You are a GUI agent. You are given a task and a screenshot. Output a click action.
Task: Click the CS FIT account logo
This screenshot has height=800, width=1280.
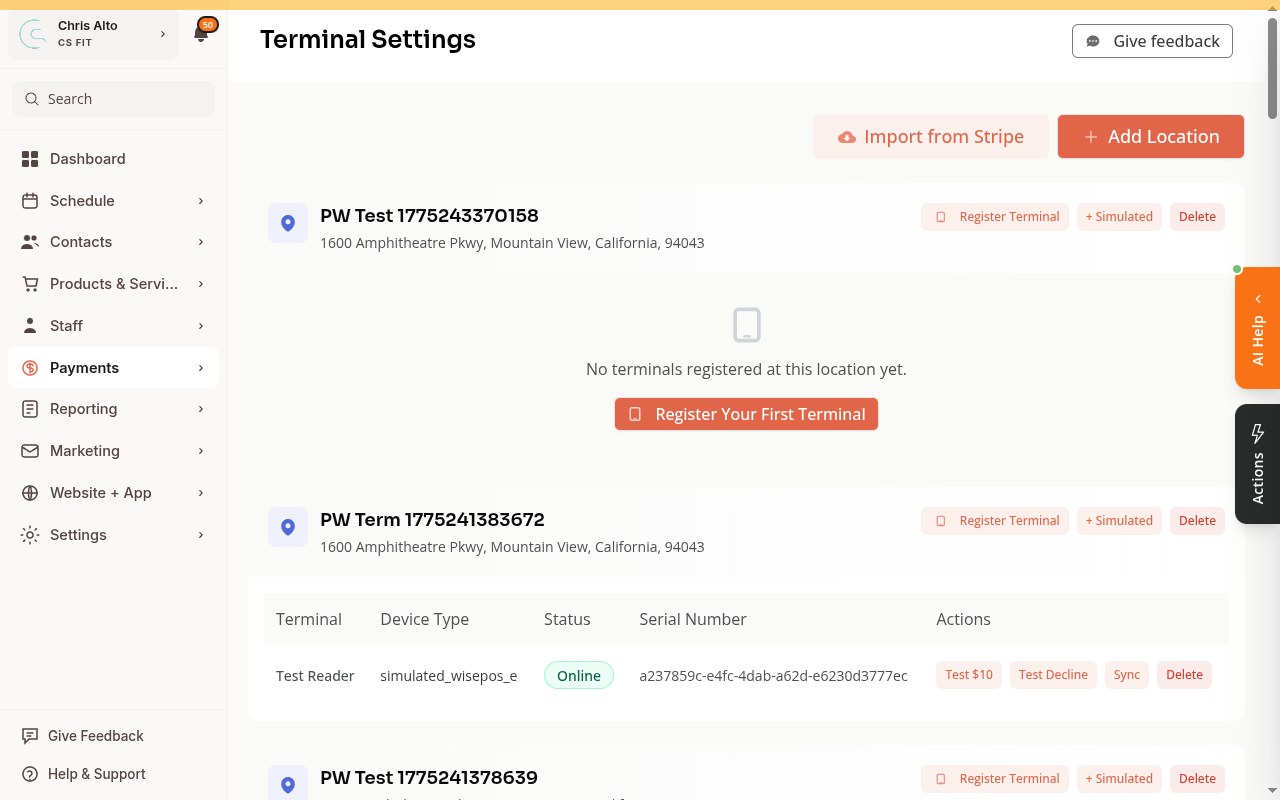click(x=34, y=34)
